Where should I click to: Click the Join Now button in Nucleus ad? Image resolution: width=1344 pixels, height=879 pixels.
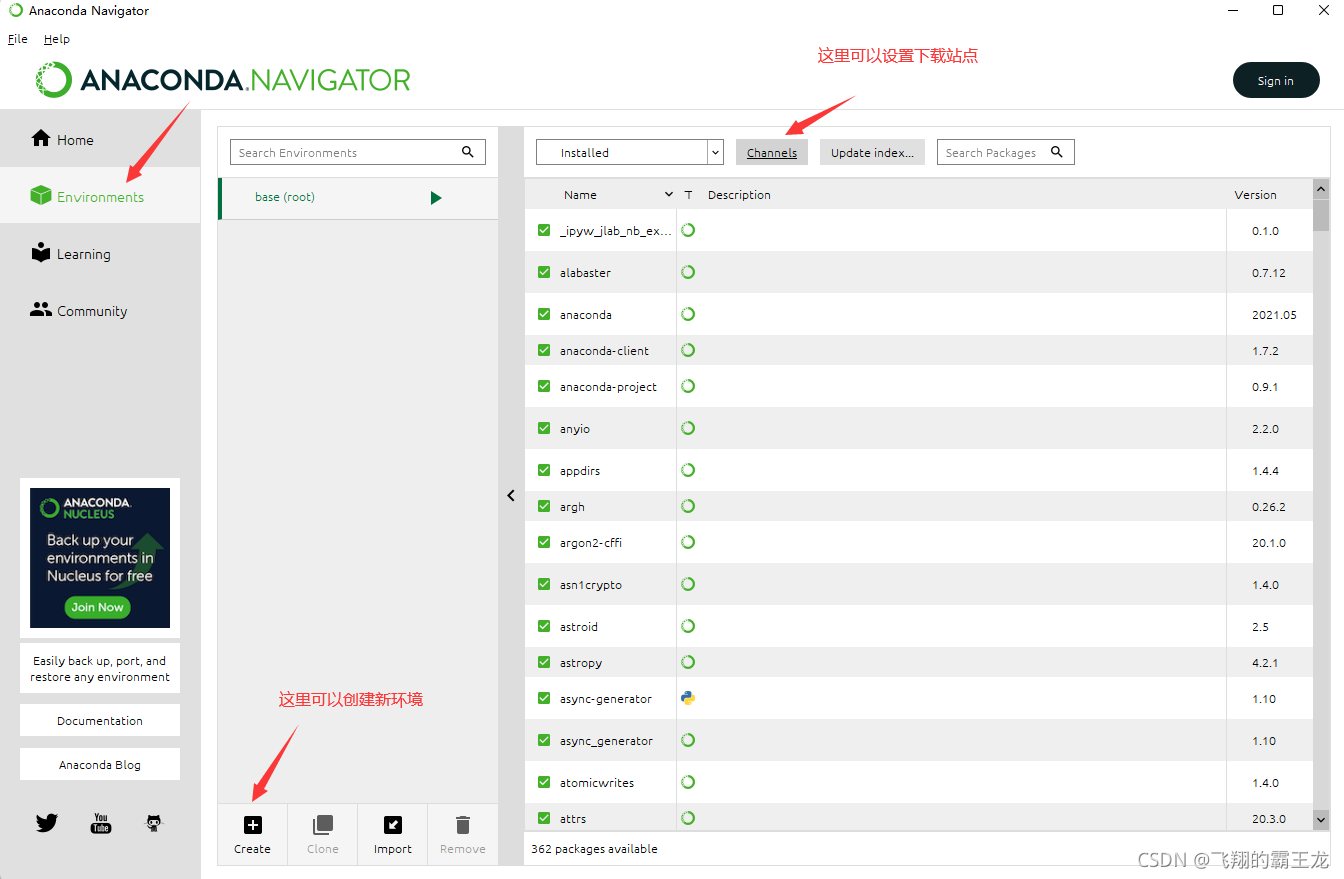click(98, 606)
